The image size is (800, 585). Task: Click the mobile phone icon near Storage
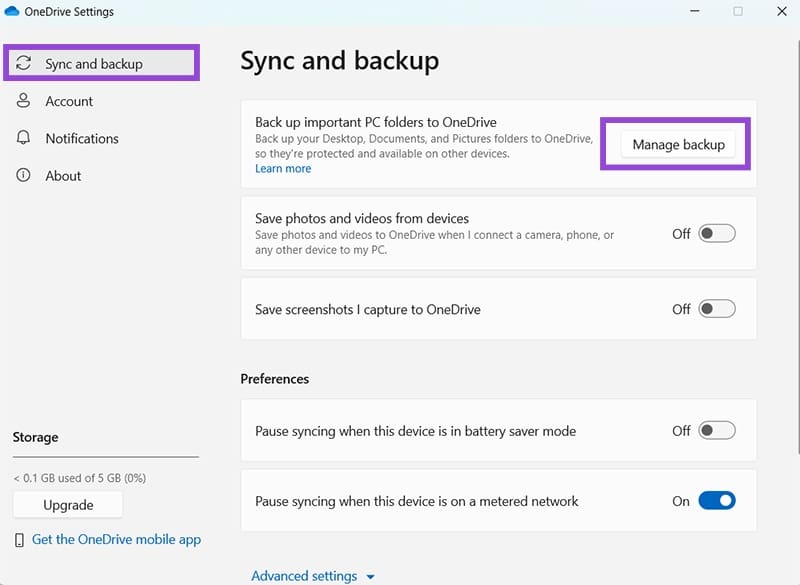(x=19, y=540)
